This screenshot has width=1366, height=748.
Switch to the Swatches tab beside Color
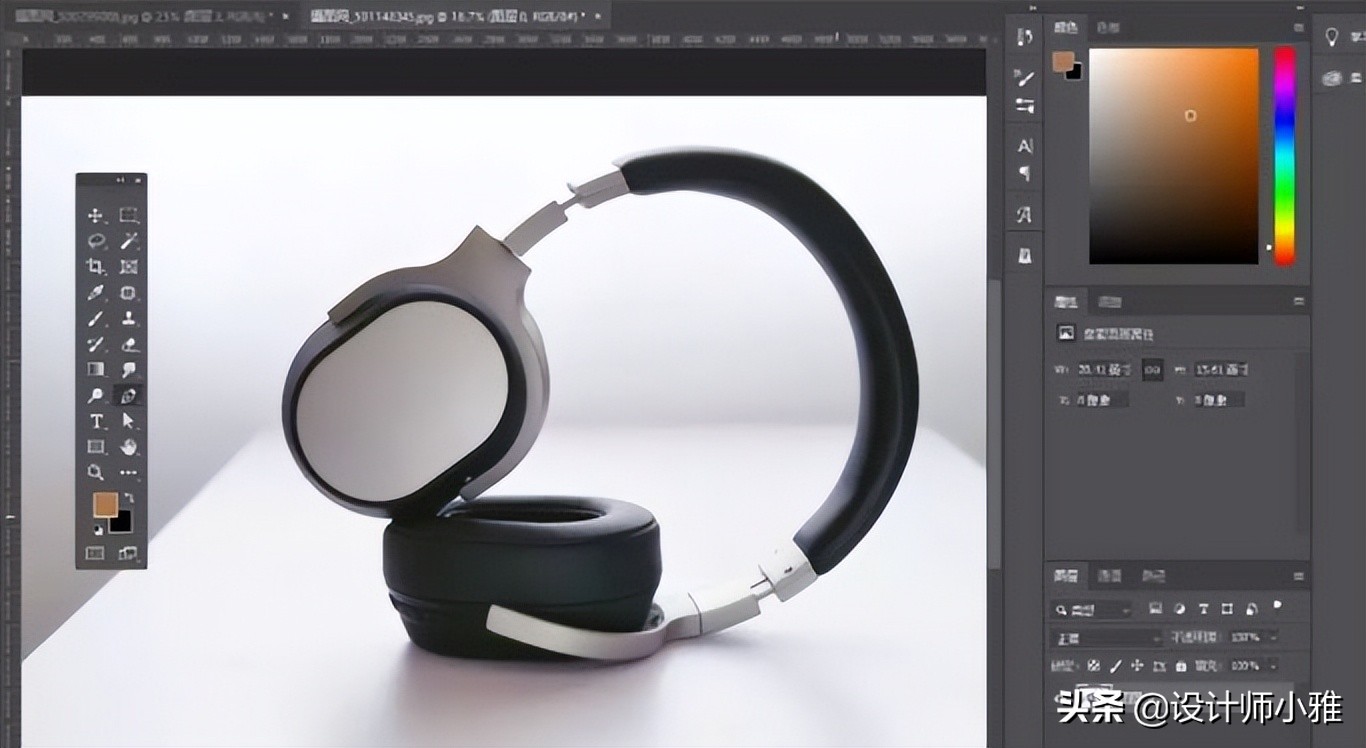click(1108, 28)
